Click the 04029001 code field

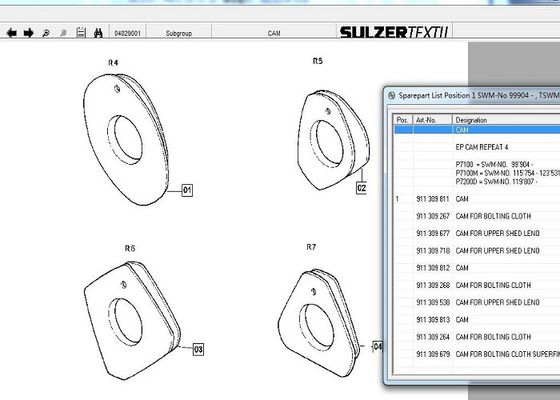tap(128, 33)
